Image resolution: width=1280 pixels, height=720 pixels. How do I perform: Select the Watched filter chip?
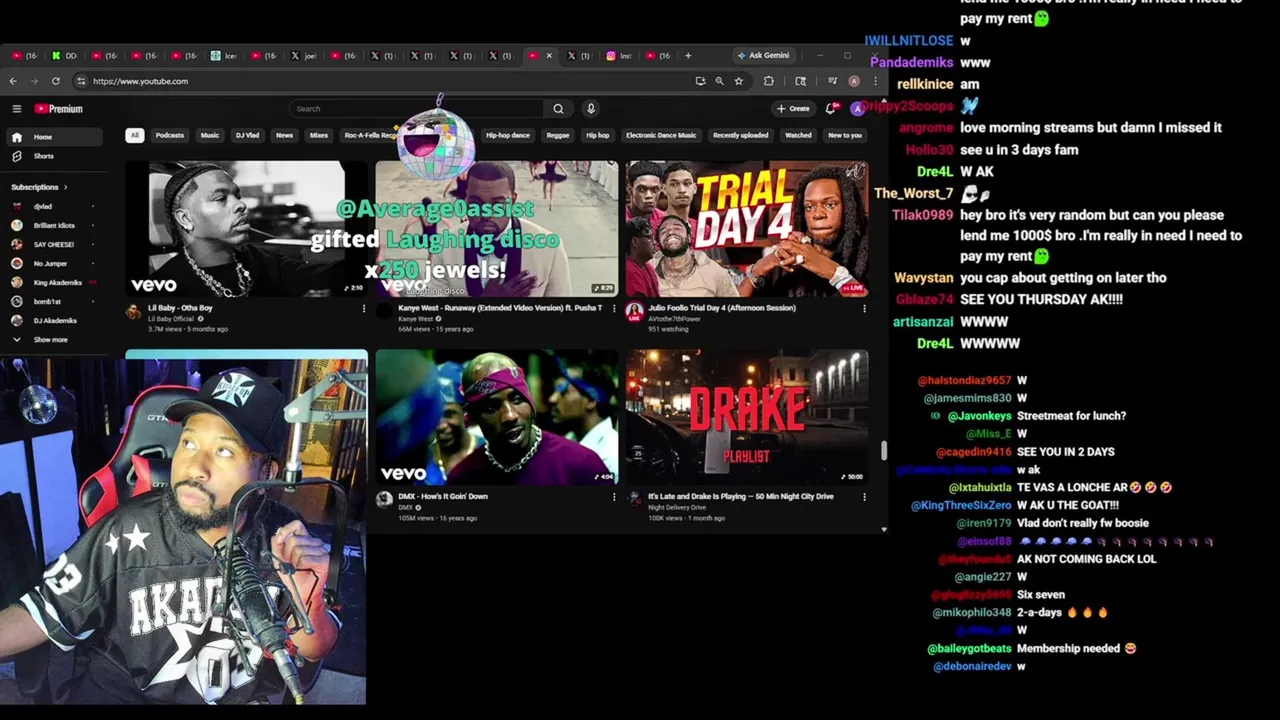798,135
